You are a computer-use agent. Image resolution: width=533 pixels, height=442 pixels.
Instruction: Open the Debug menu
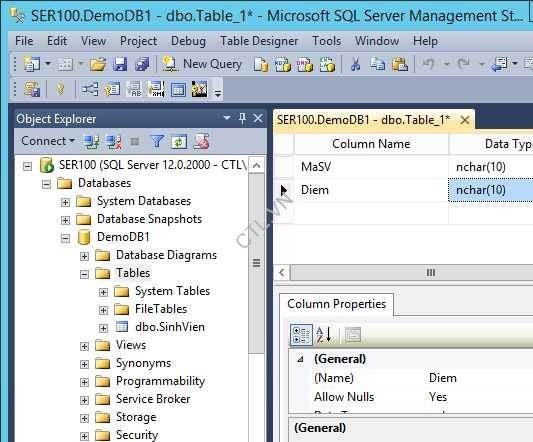tap(188, 41)
